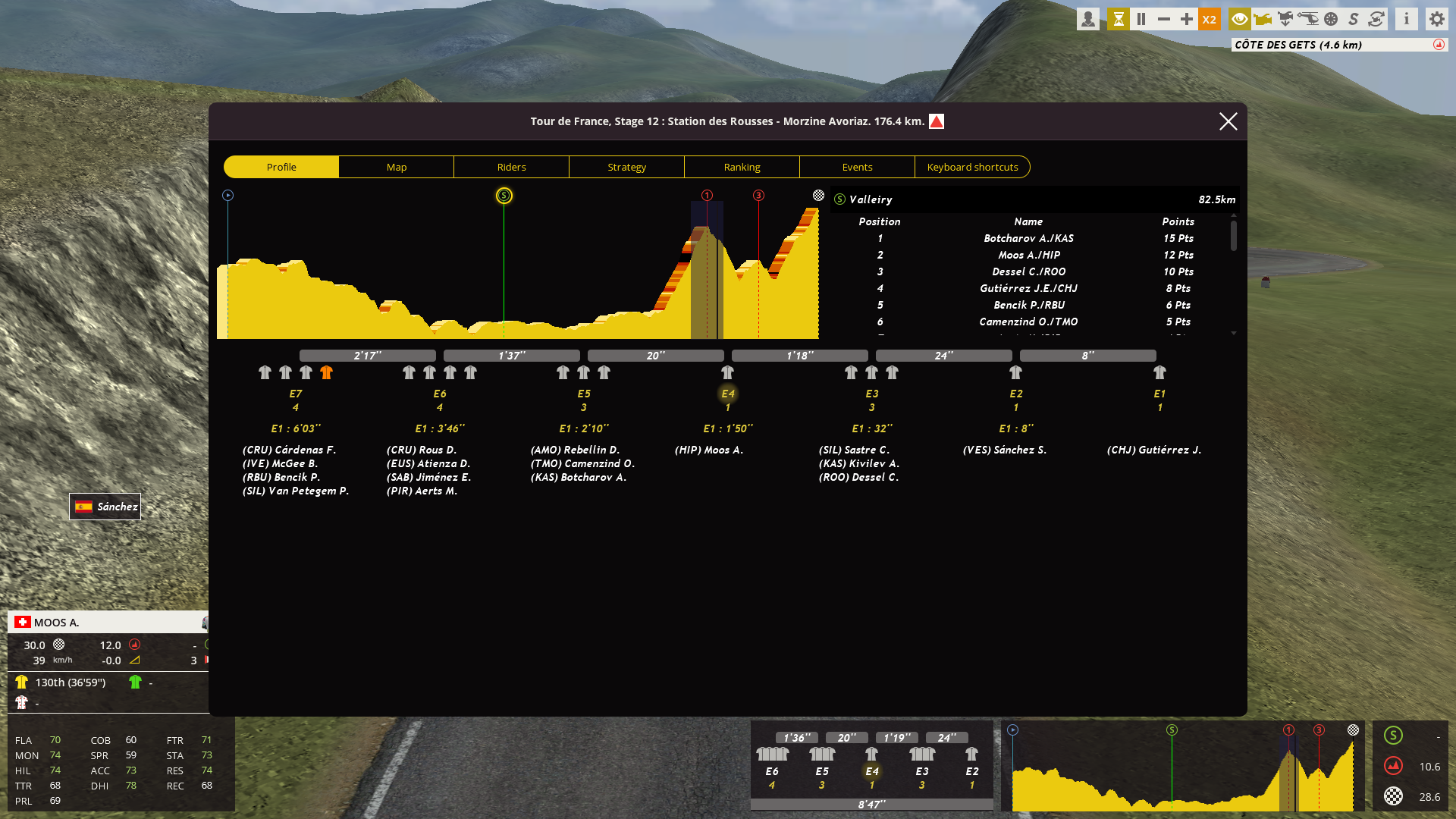Click the Côte des Gets climb icon

[1439, 45]
